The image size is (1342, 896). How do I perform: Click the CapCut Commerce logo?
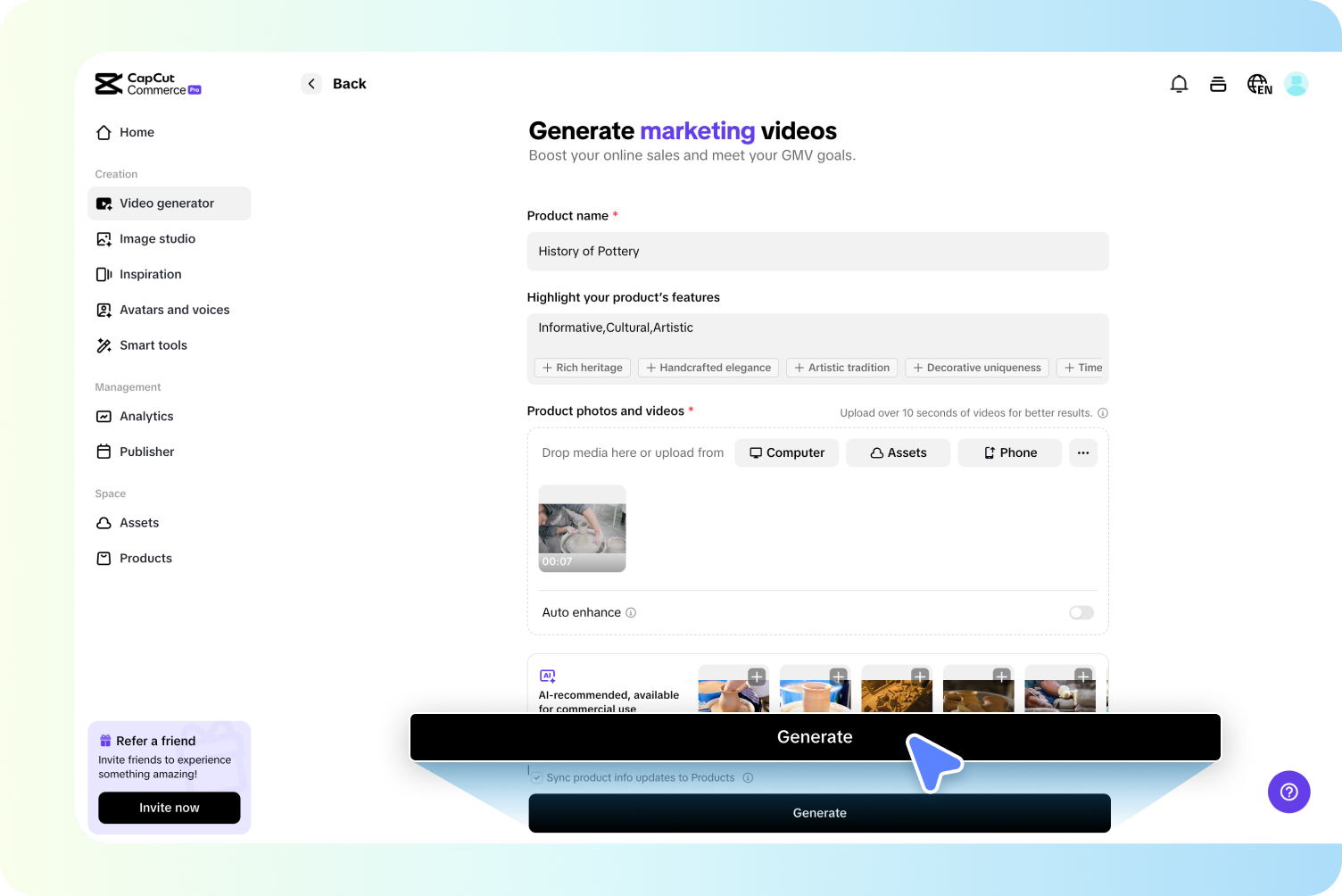tap(147, 83)
